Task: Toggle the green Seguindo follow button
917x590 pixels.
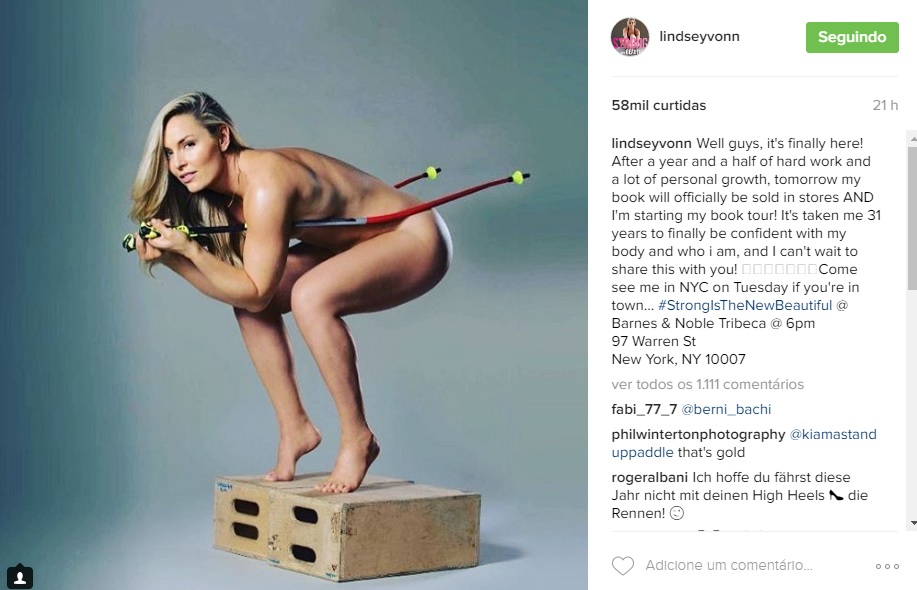Action: click(x=852, y=37)
